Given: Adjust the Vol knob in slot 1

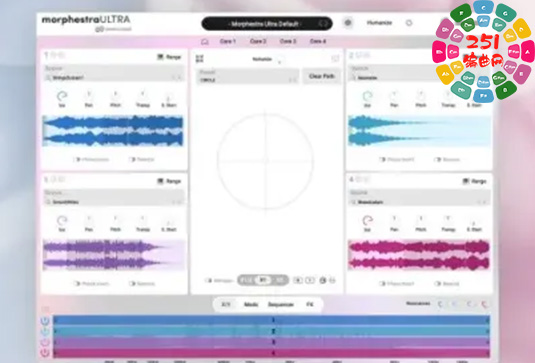Looking at the screenshot, I should [x=62, y=97].
